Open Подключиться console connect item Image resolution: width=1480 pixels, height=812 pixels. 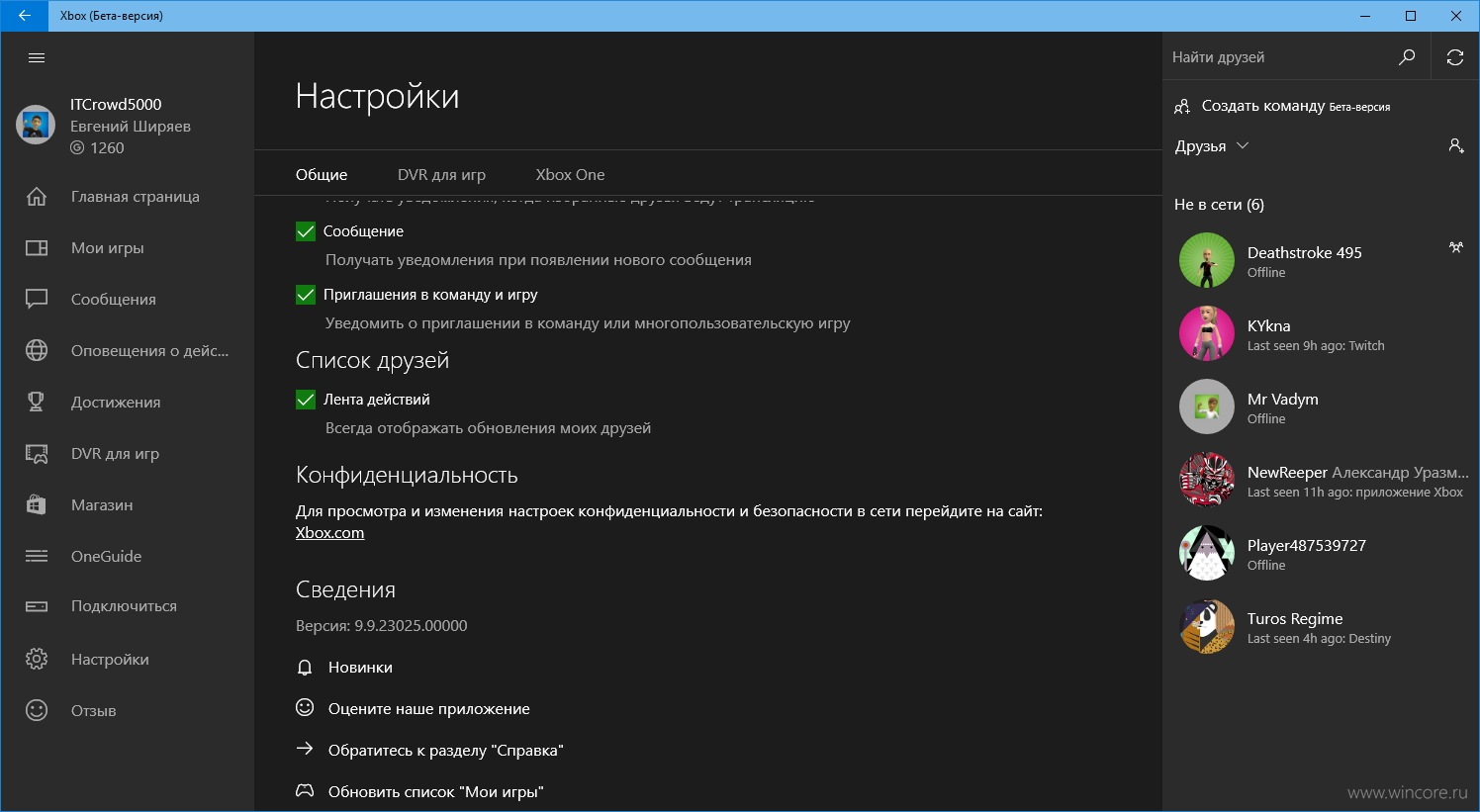(127, 606)
